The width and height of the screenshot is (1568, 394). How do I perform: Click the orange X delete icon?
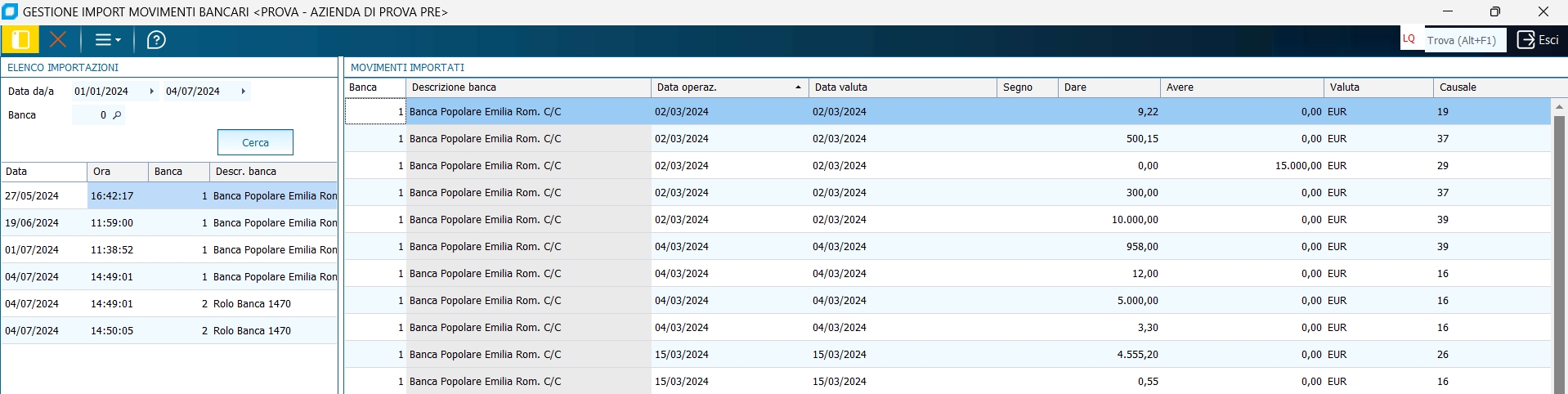58,39
